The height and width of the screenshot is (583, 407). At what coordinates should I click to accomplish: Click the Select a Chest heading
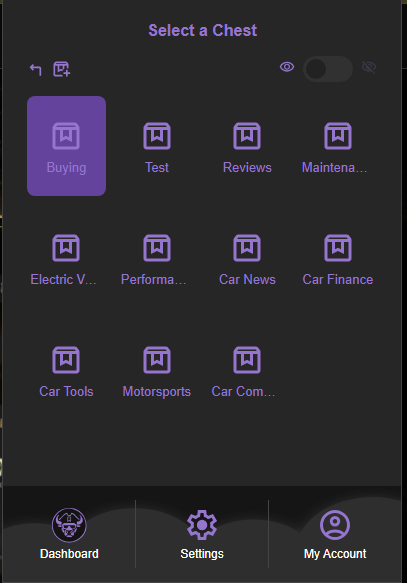(x=203, y=30)
